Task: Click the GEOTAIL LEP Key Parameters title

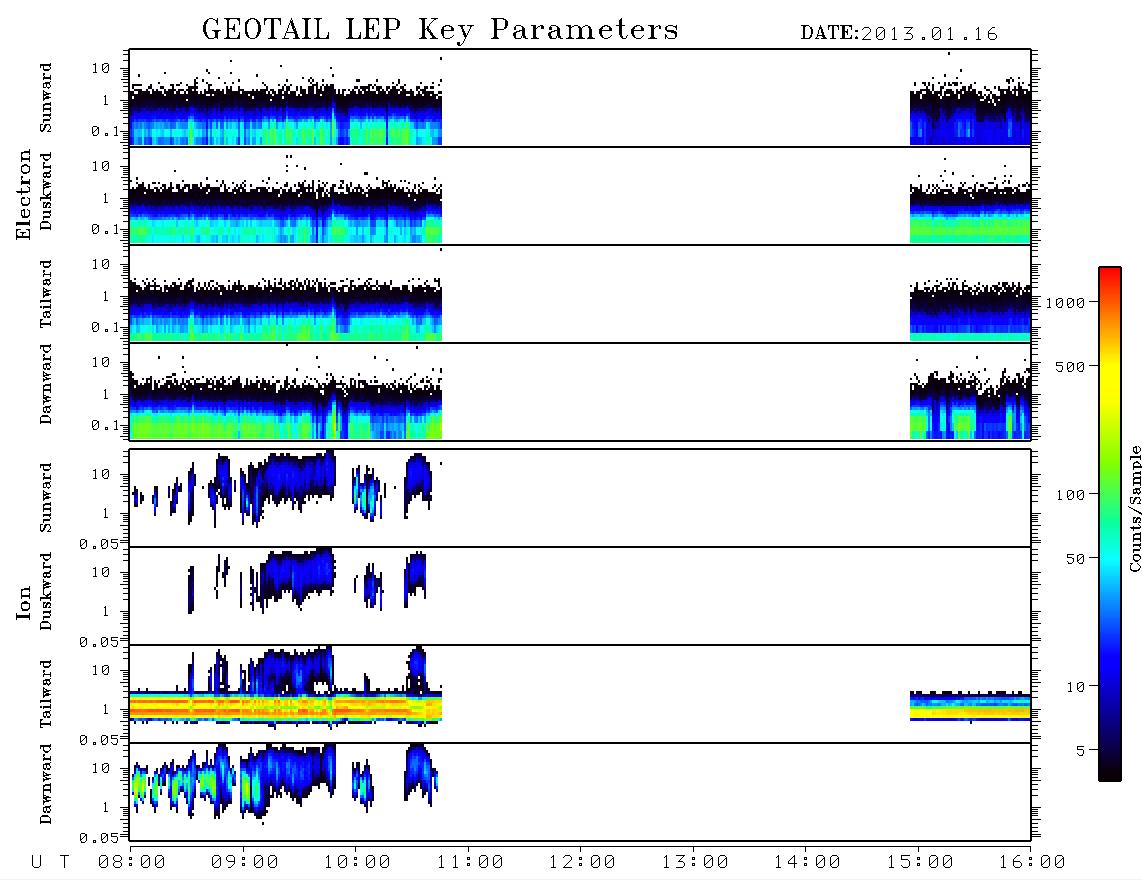Action: [440, 30]
